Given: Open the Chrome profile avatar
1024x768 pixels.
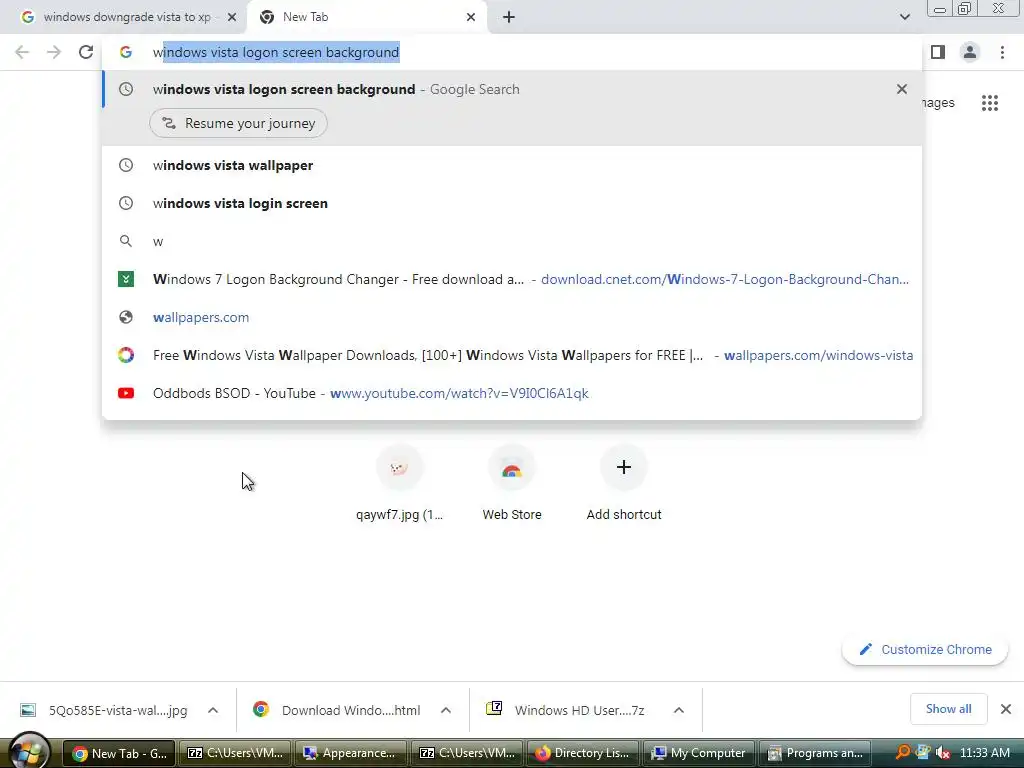Looking at the screenshot, I should [x=970, y=52].
